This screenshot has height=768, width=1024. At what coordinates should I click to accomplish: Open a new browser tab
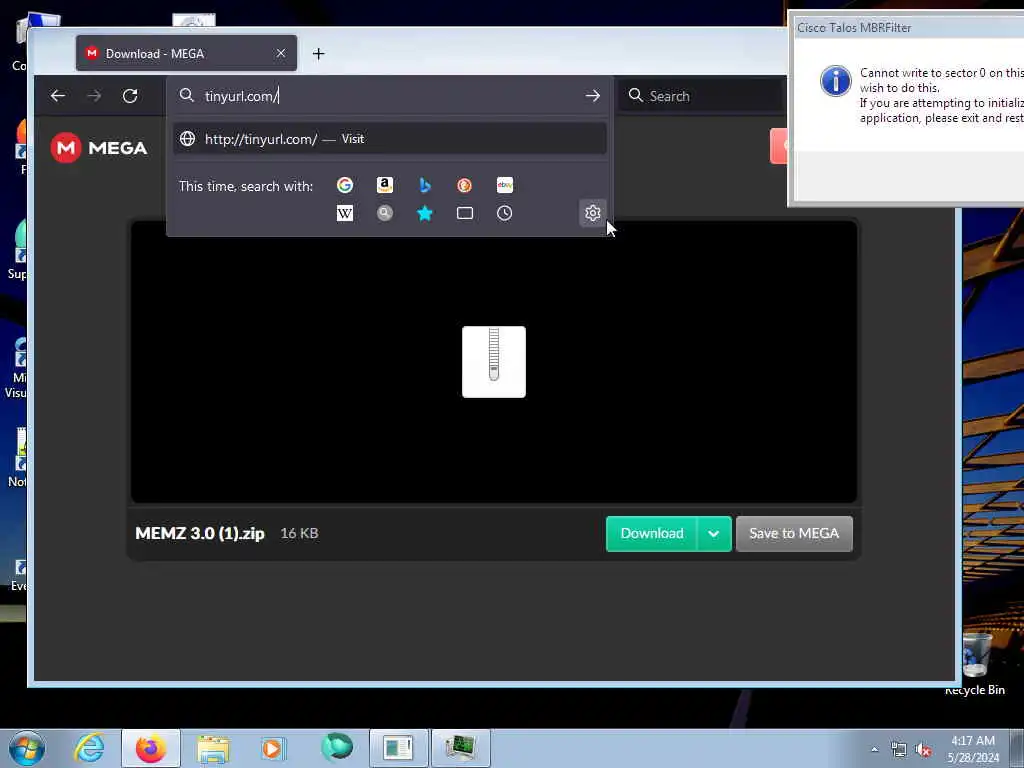tap(318, 54)
